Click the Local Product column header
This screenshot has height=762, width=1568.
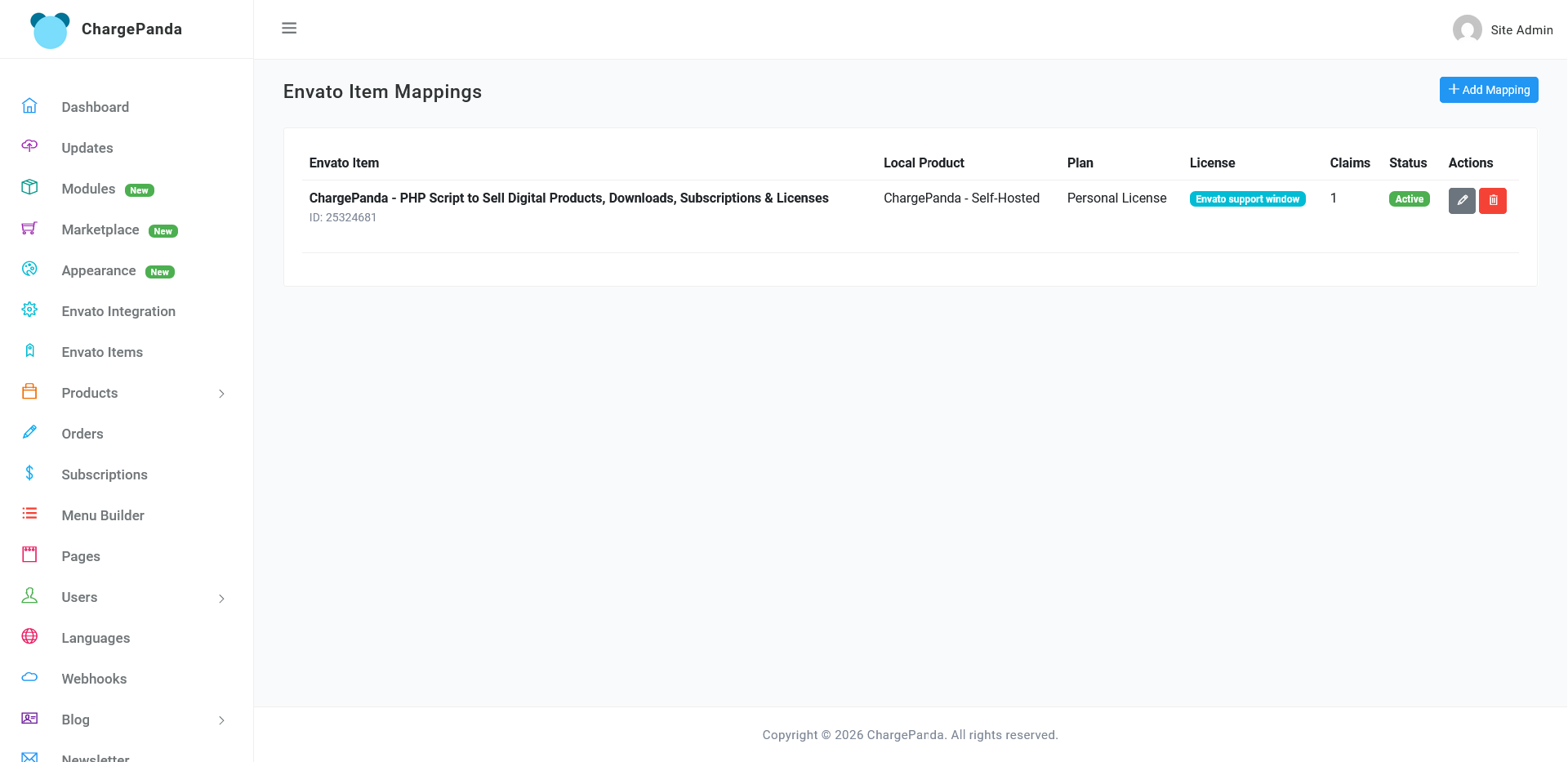(x=924, y=163)
